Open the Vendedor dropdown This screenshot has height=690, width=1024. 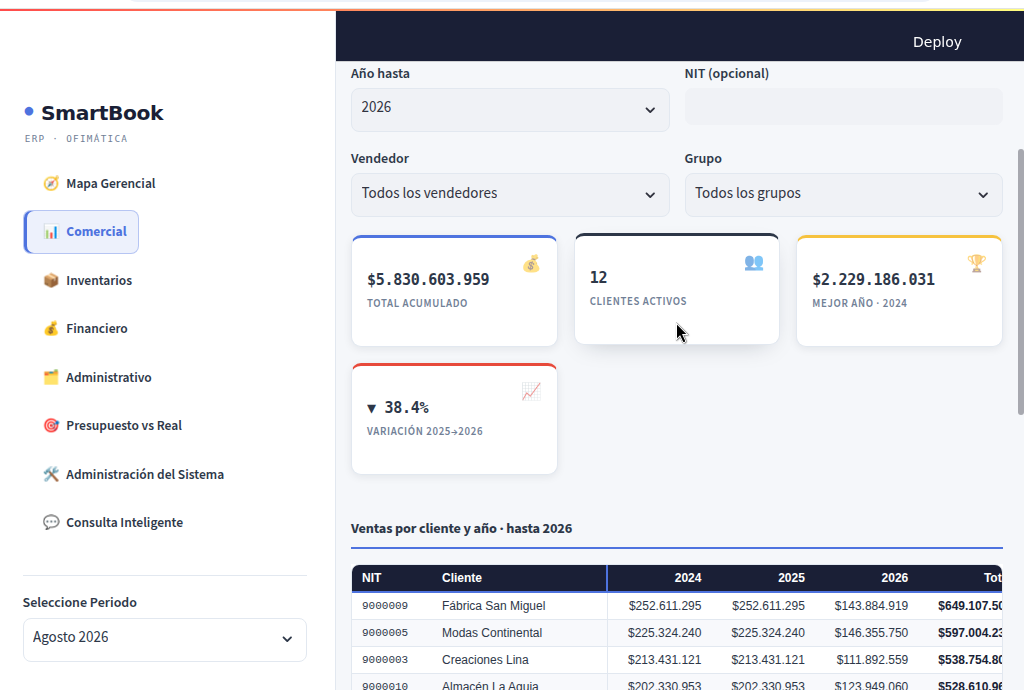pyautogui.click(x=510, y=195)
